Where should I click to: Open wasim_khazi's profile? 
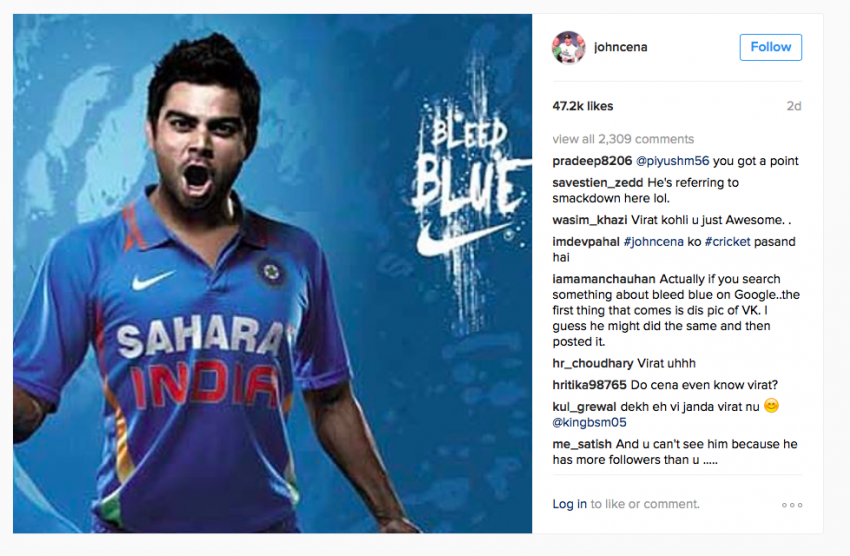click(590, 220)
